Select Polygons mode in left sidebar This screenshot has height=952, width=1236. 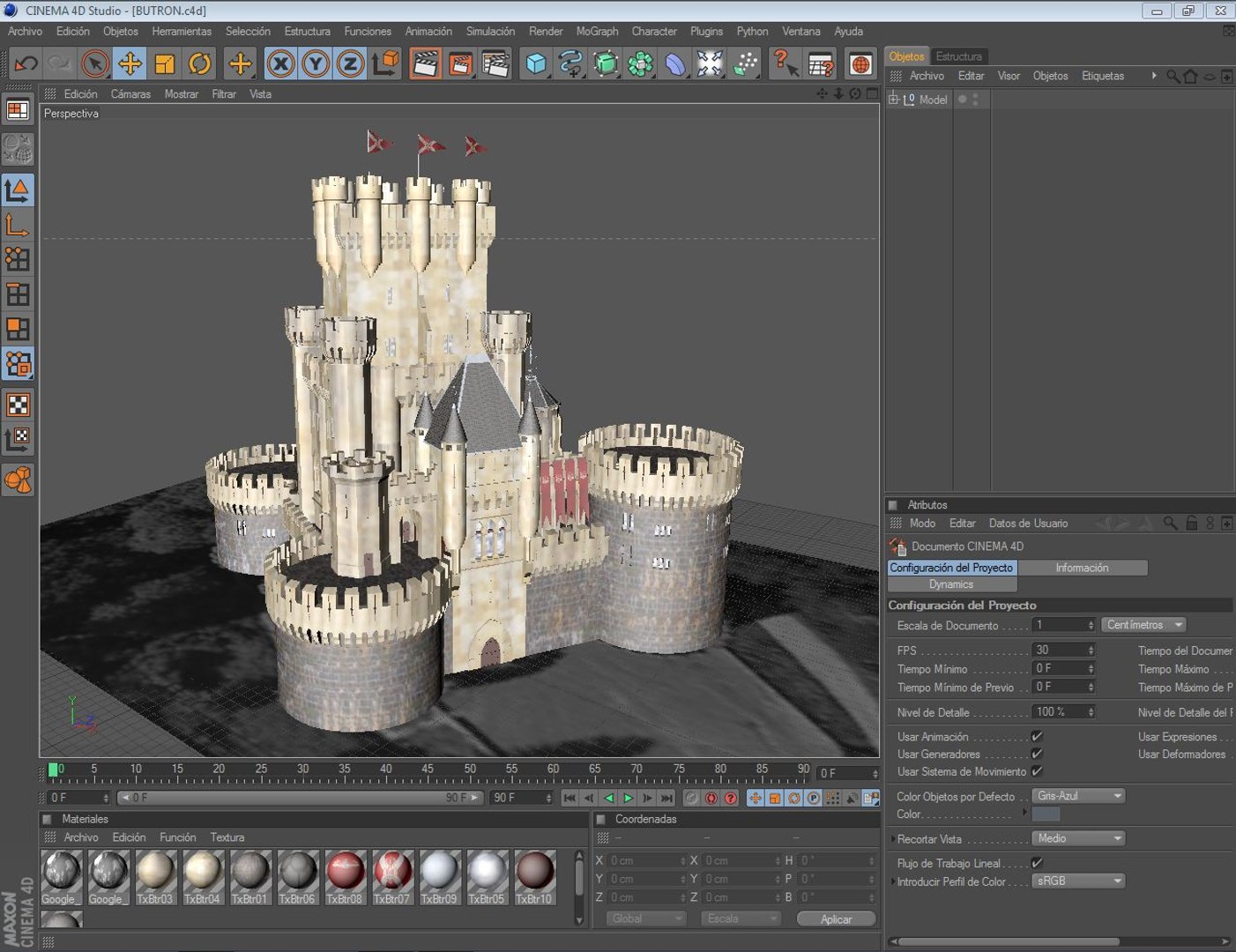(x=18, y=329)
